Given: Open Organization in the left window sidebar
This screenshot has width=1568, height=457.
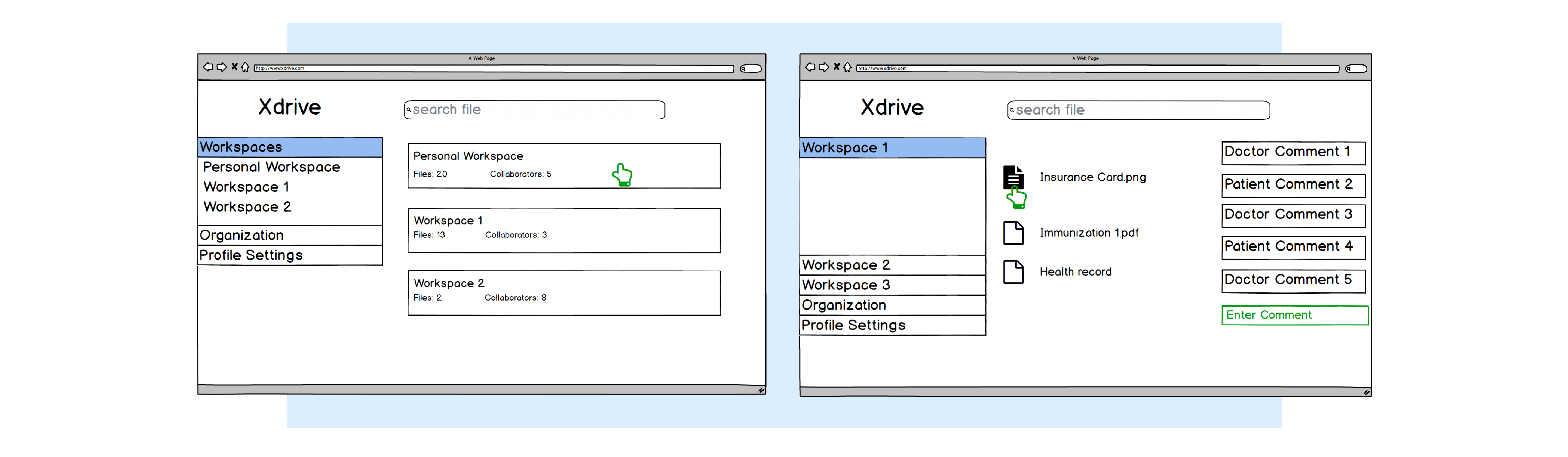Looking at the screenshot, I should (x=290, y=236).
